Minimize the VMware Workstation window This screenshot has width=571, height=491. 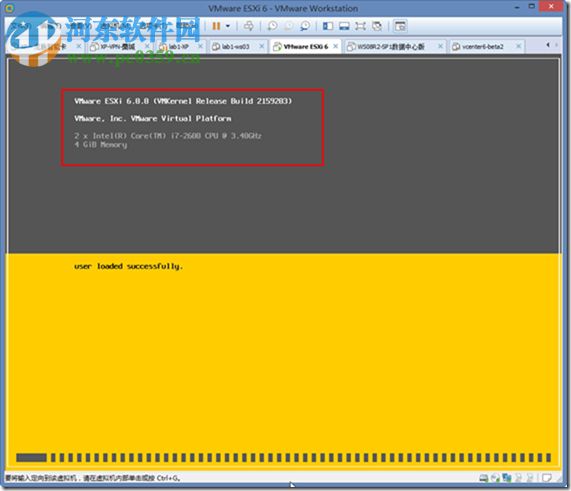pos(517,7)
